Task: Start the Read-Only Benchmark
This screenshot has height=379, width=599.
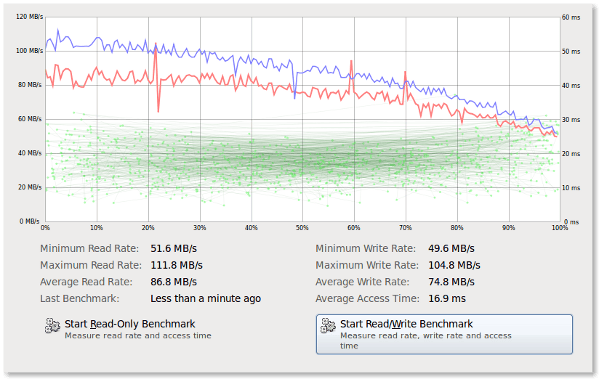Action: pyautogui.click(x=128, y=329)
